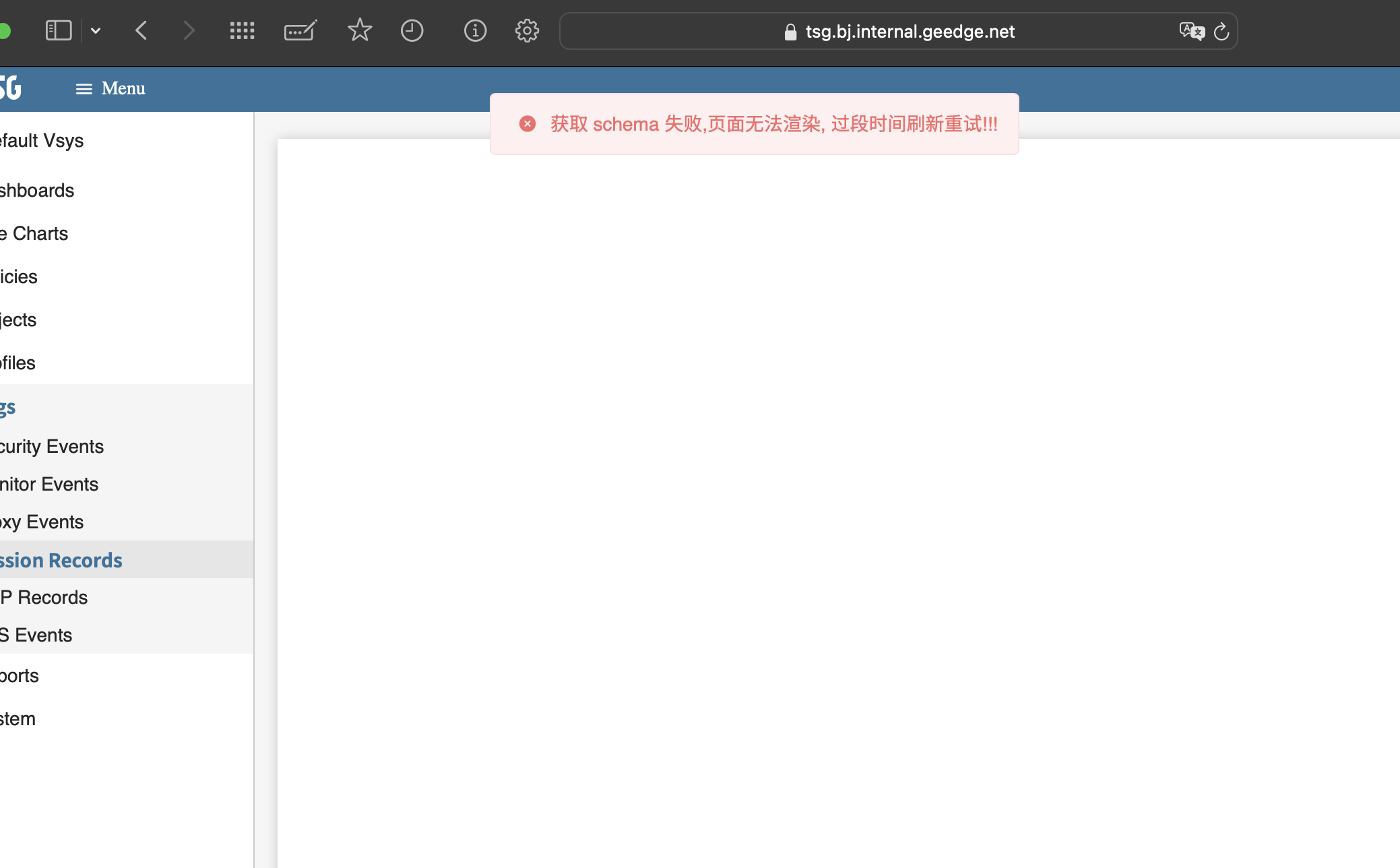Click the notes compose toolbar icon
Image resolution: width=1400 pixels, height=868 pixels.
300,30
